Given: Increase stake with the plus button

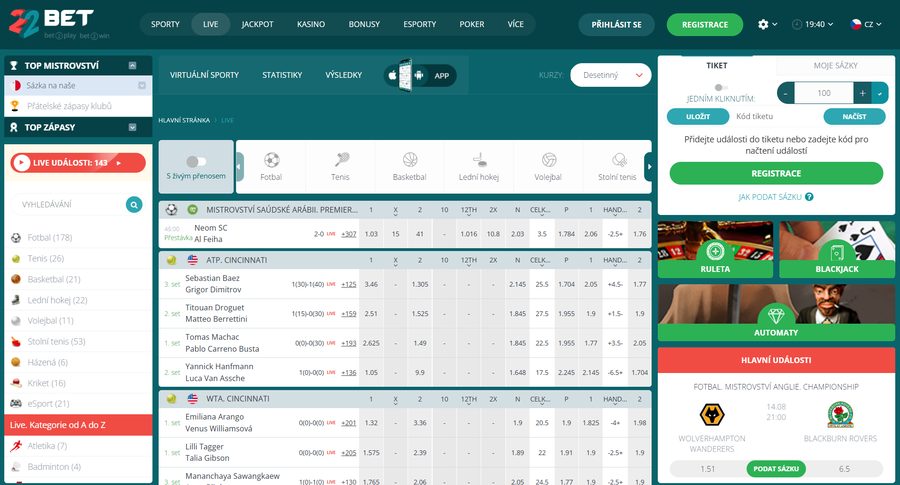Looking at the screenshot, I should click(863, 93).
